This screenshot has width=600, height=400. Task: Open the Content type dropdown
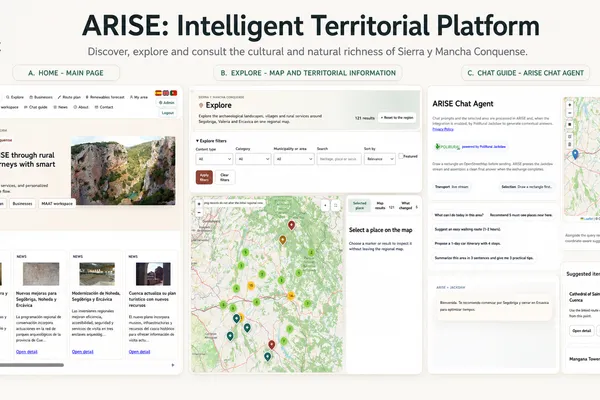[x=214, y=159]
